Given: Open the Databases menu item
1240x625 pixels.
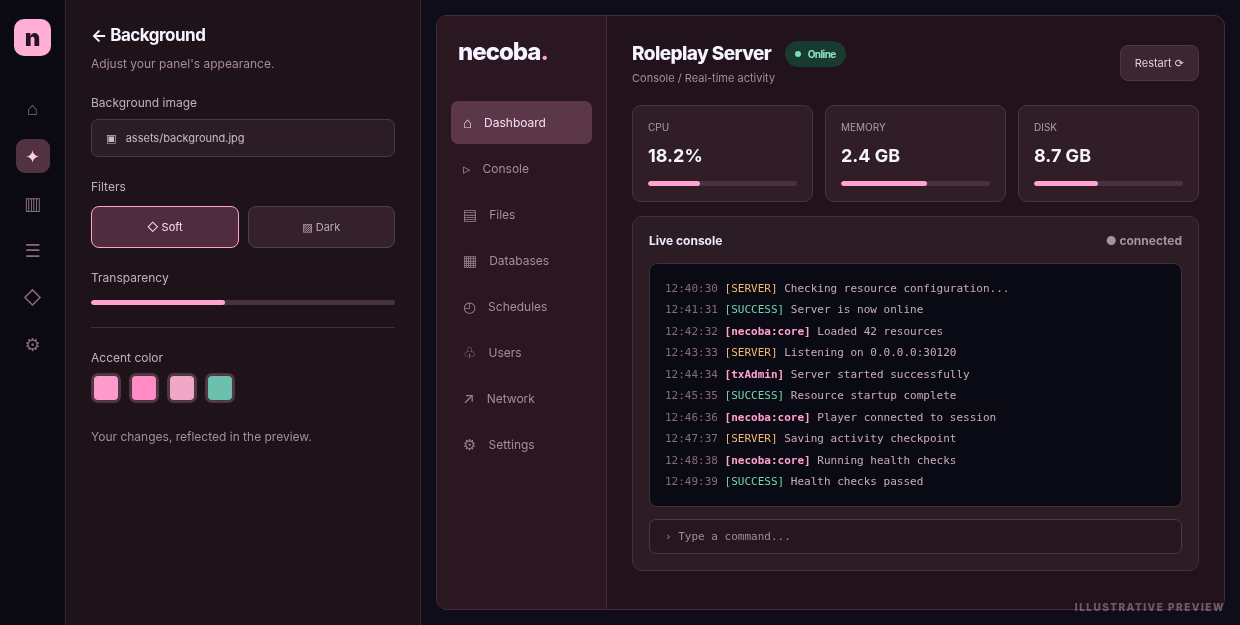Looking at the screenshot, I should point(521,261).
